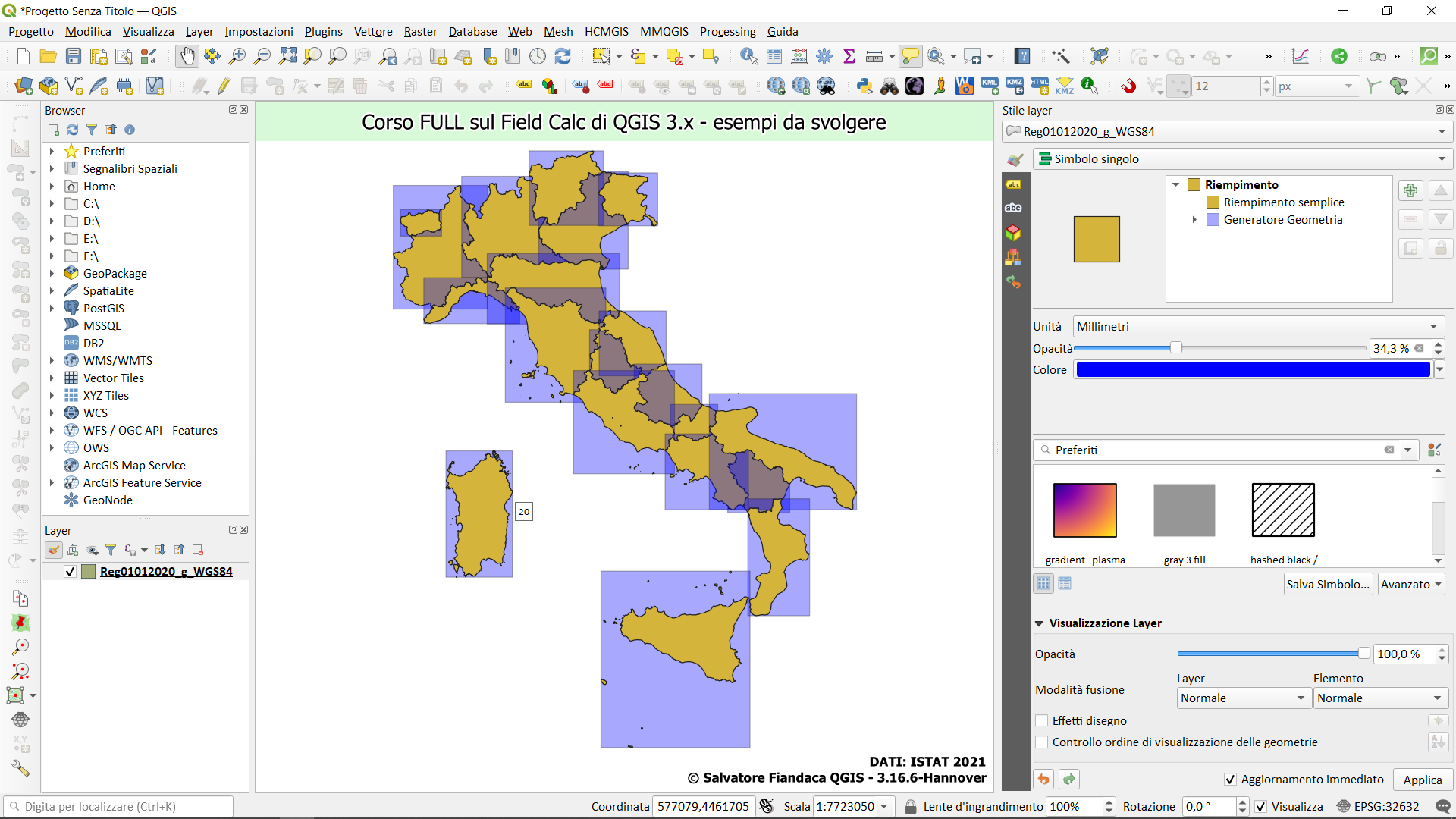1456x819 pixels.
Task: Click the Applica button
Action: (x=1422, y=780)
